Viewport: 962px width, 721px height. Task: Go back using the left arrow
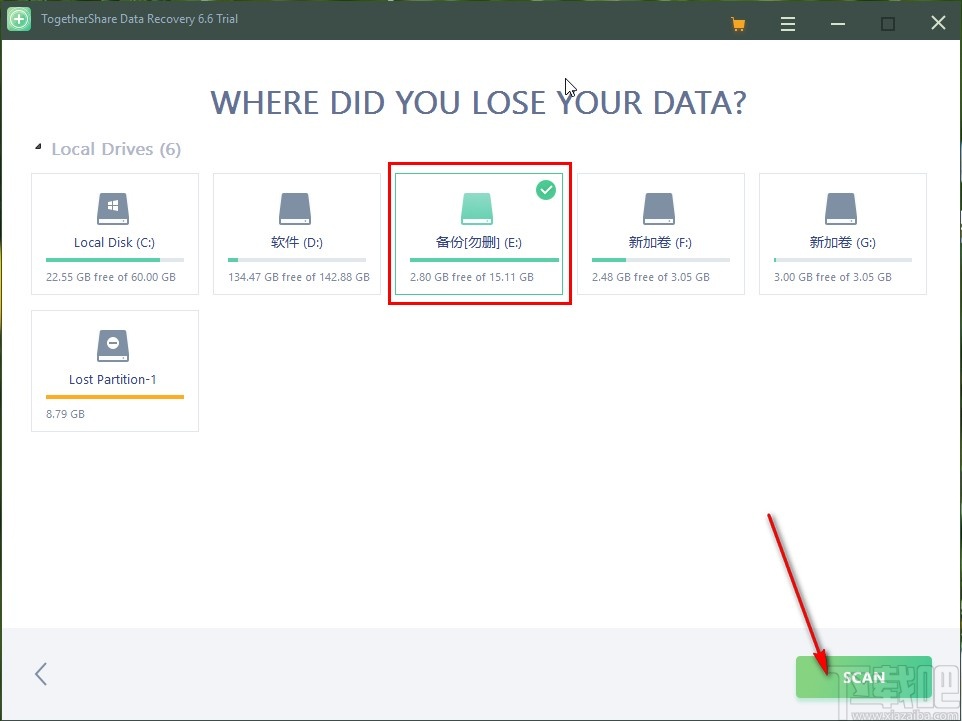coord(41,674)
